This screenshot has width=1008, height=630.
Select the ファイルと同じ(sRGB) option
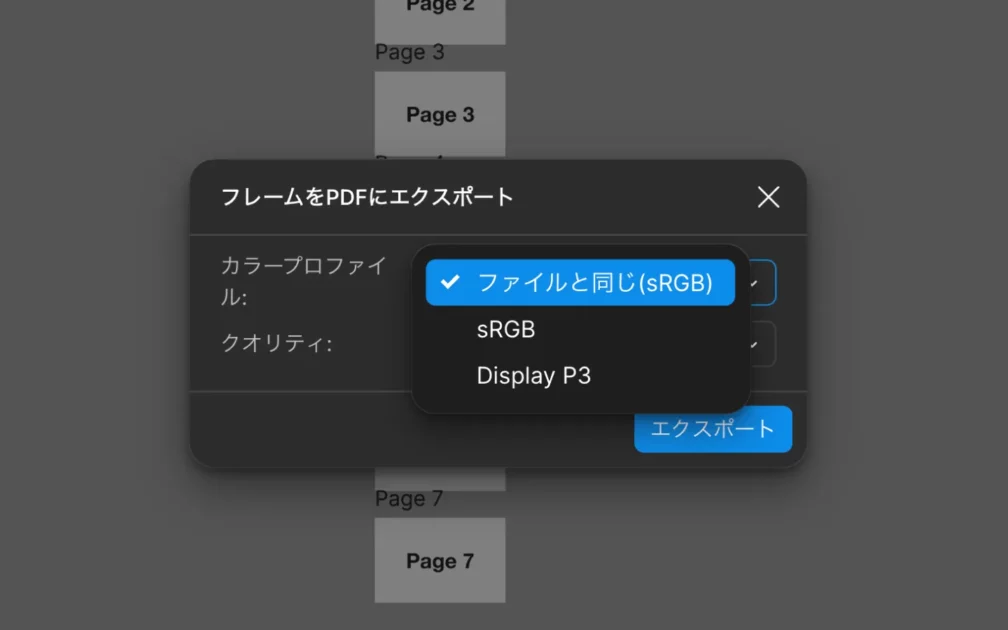tap(594, 283)
